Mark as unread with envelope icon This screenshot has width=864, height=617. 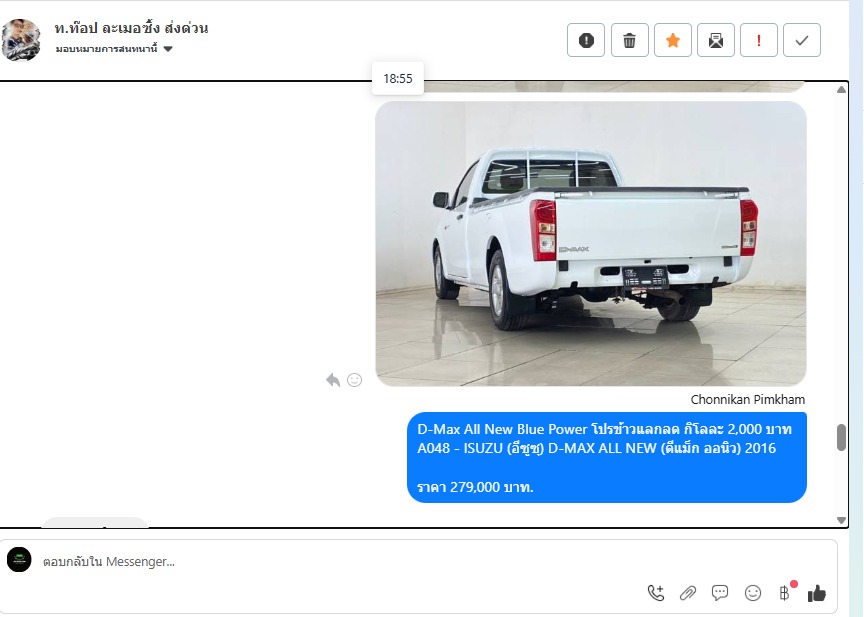pos(715,40)
